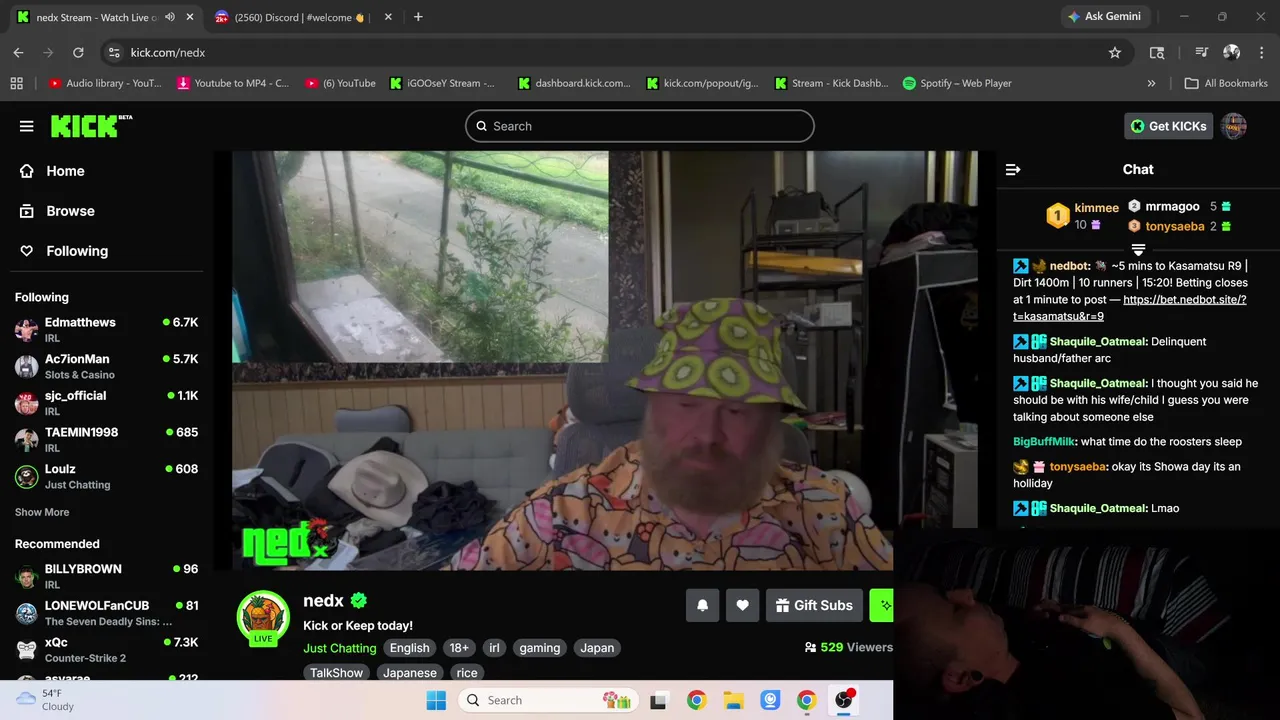
Task: Focus the Kick search field
Action: click(640, 126)
